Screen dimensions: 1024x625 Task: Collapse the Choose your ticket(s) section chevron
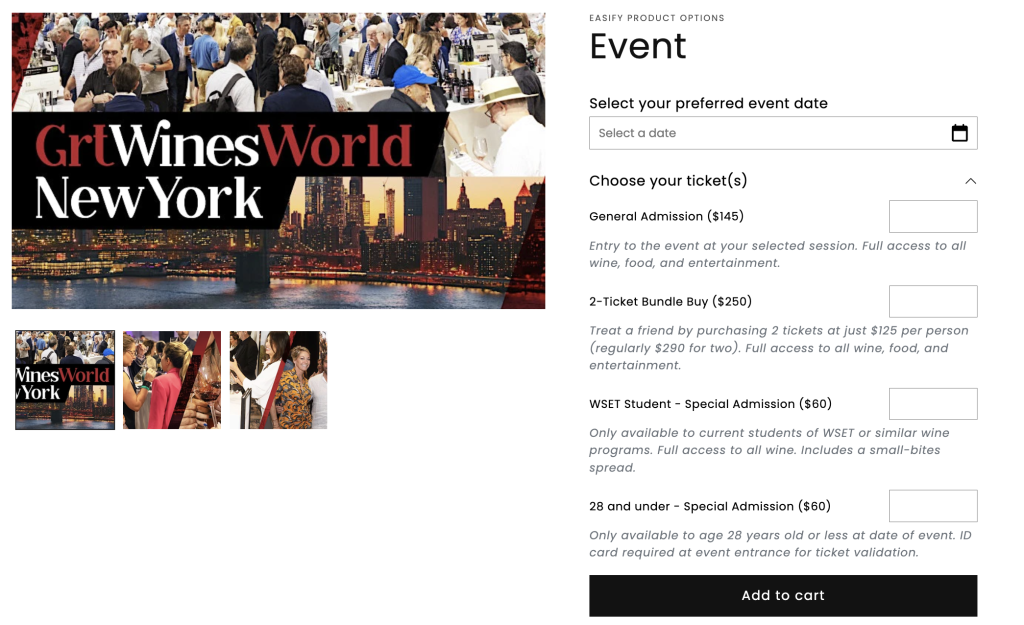coord(970,181)
